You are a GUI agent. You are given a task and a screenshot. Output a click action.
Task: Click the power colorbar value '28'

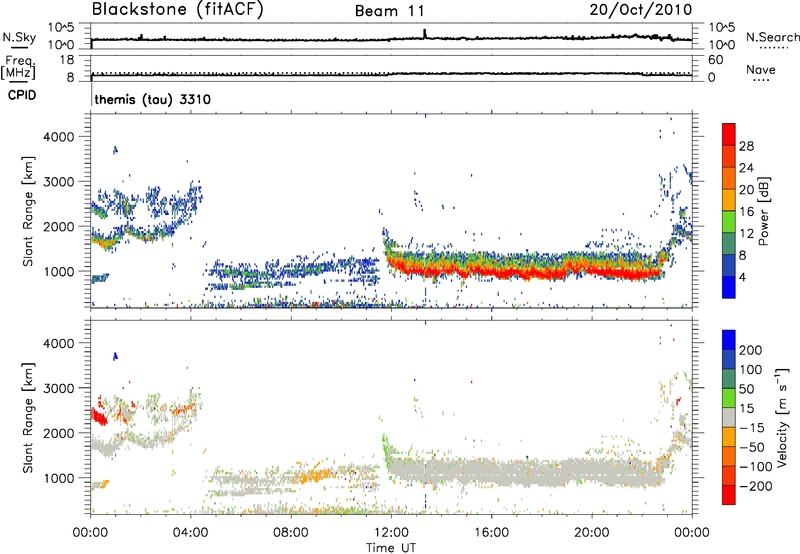click(746, 146)
